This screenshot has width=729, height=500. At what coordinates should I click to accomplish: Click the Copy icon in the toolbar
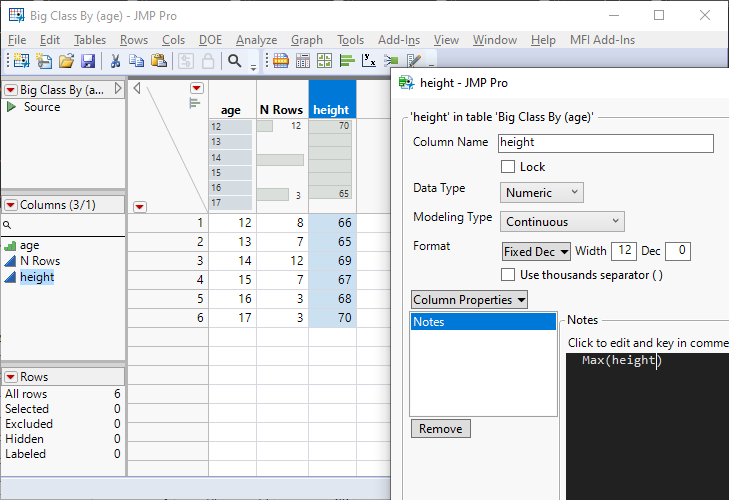(x=137, y=60)
